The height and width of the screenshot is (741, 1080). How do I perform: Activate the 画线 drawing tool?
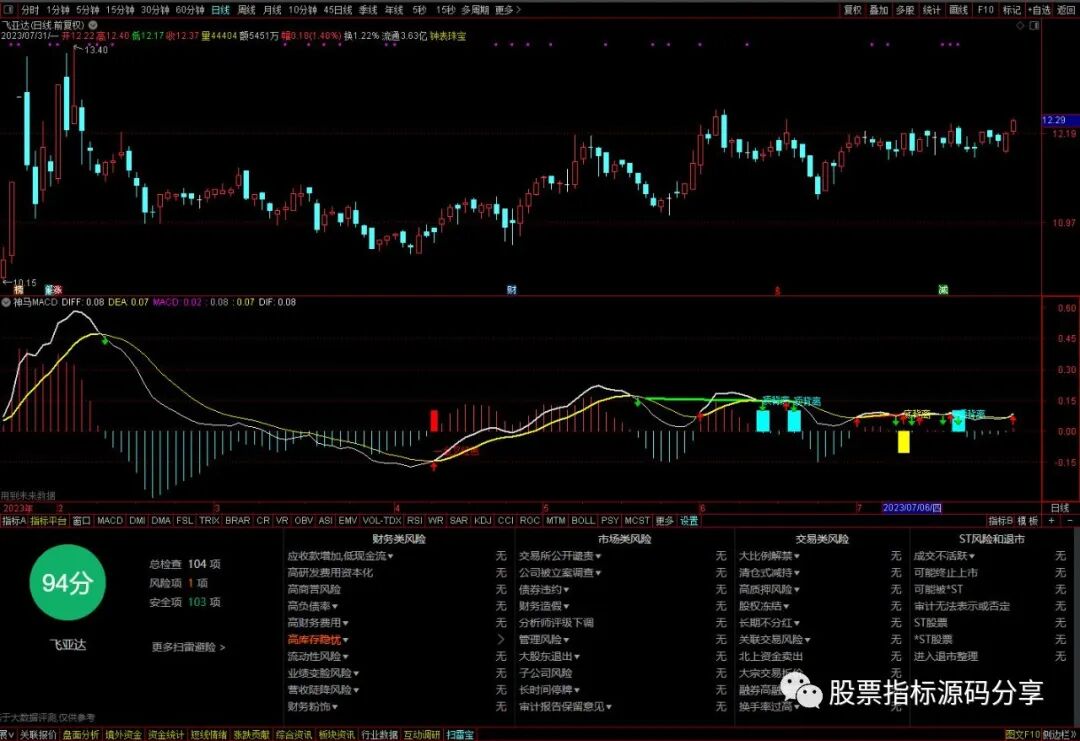click(x=959, y=10)
